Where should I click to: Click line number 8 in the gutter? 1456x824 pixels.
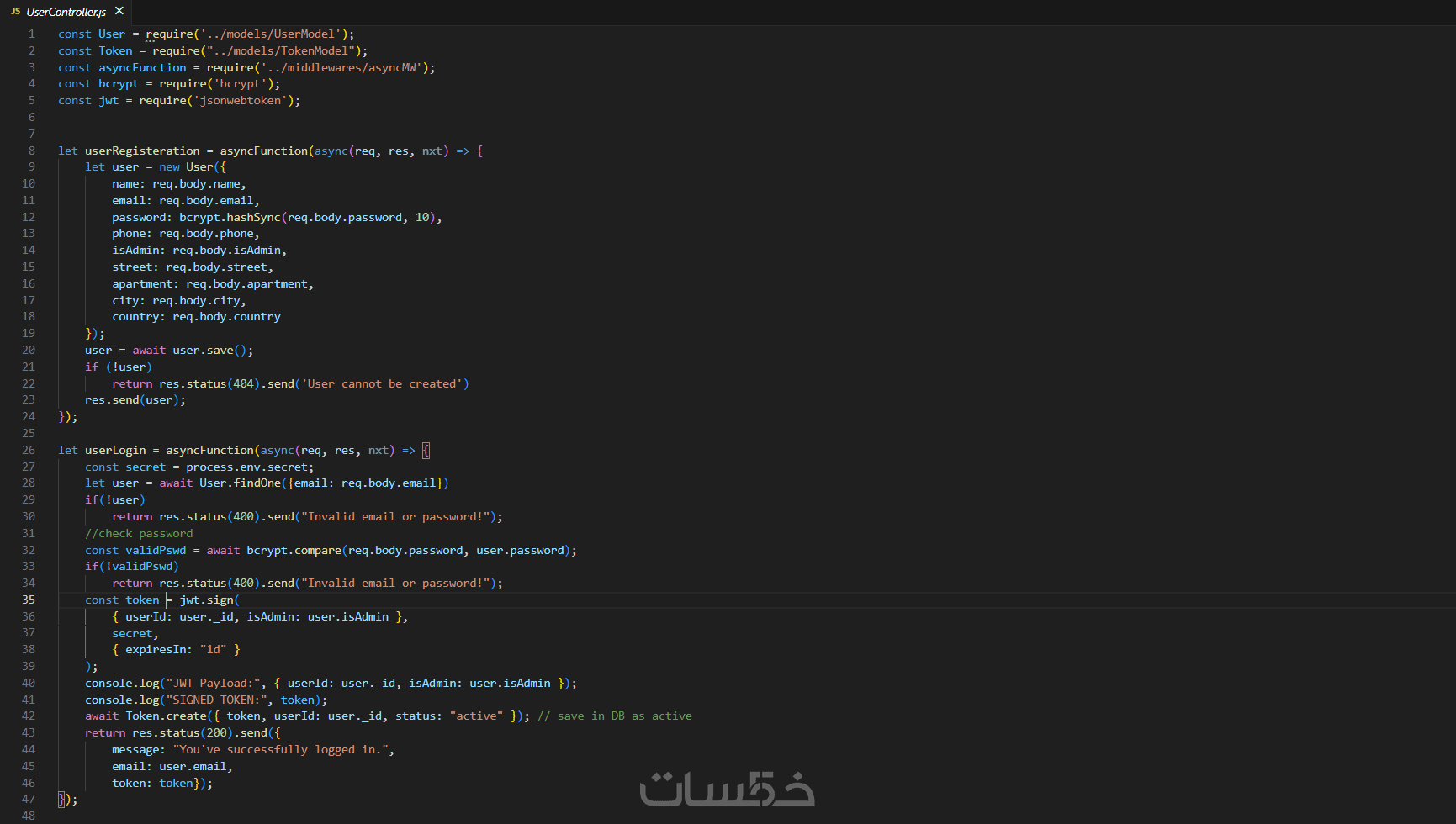[x=32, y=151]
